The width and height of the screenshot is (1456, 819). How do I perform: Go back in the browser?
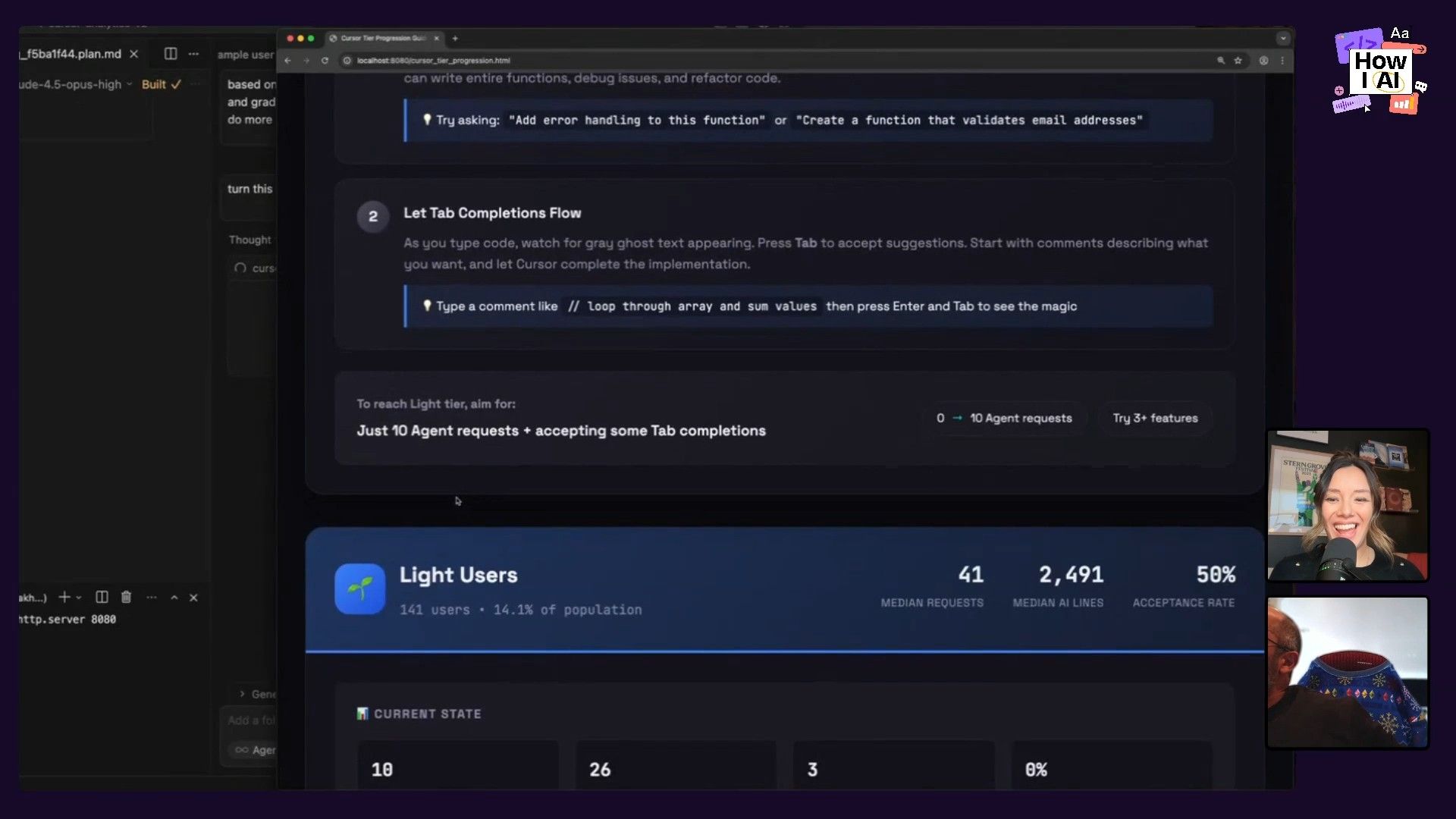(x=287, y=61)
